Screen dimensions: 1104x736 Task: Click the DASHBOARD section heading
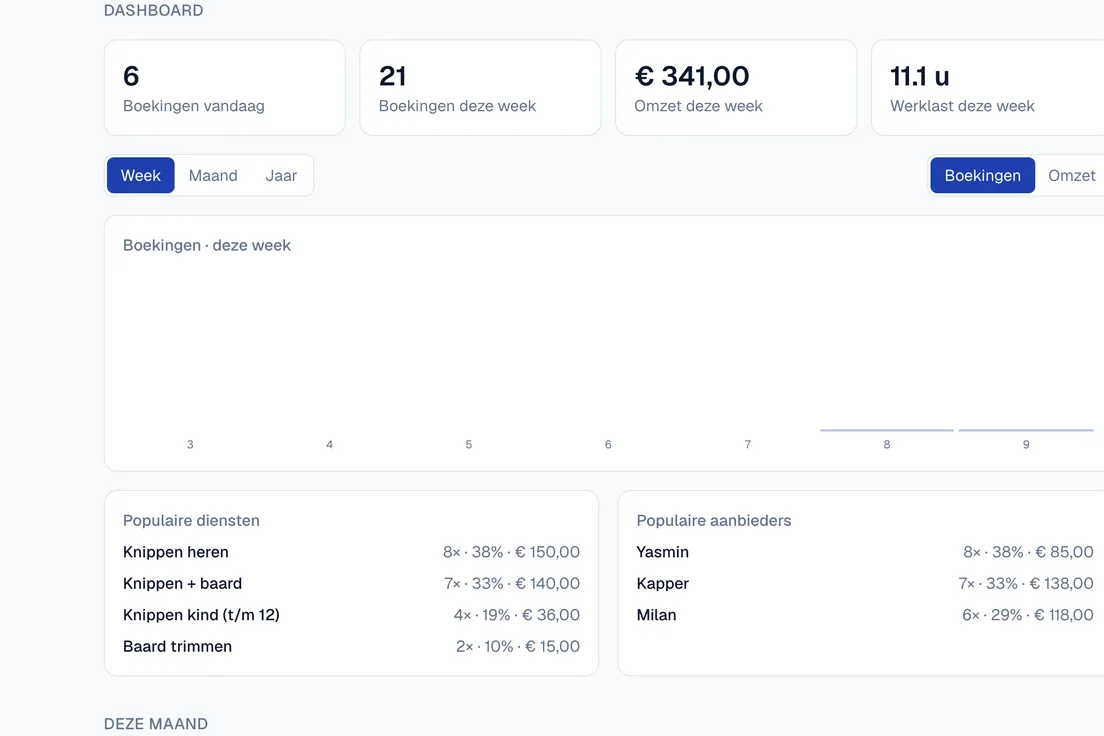click(x=153, y=11)
